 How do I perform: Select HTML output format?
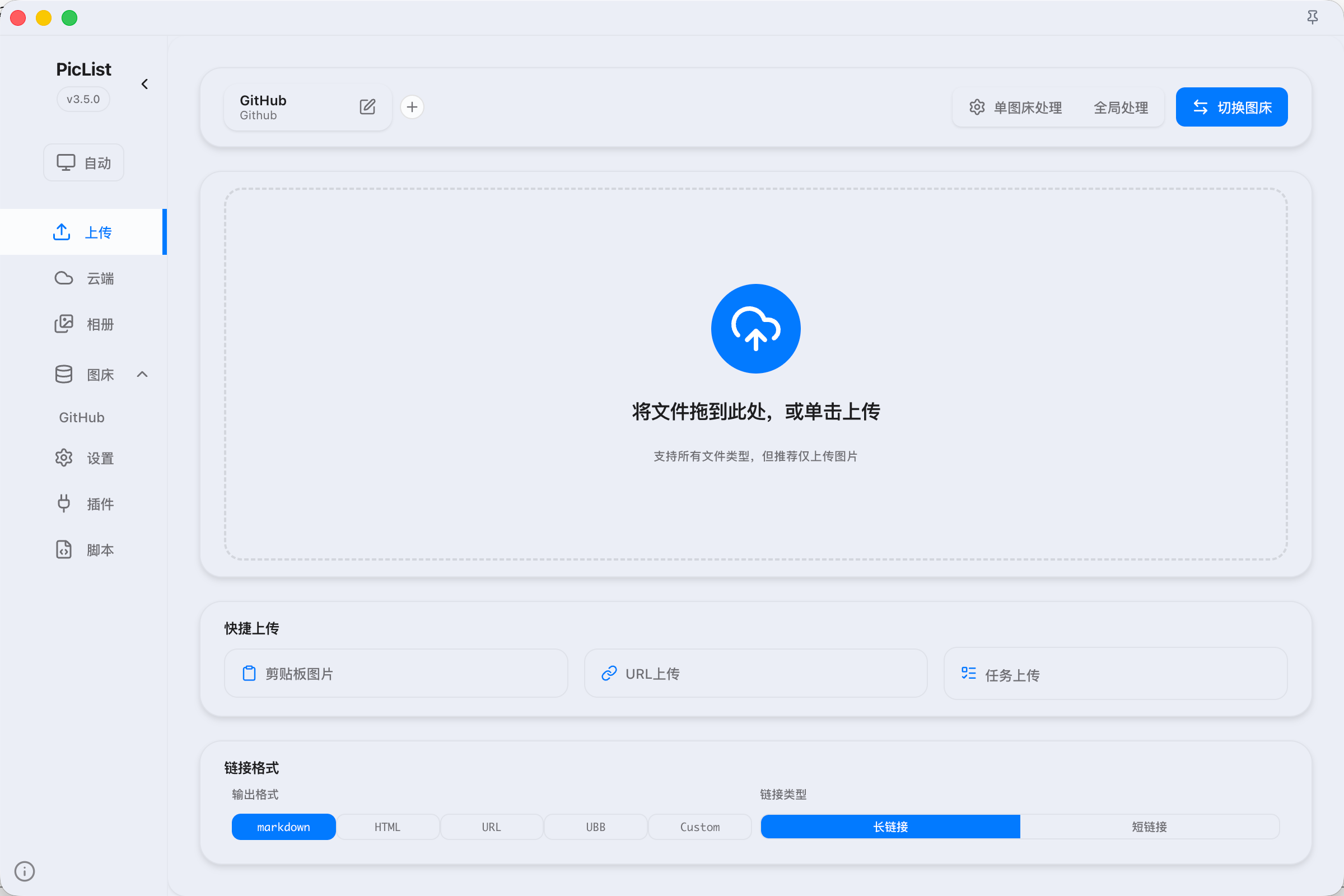coord(388,827)
